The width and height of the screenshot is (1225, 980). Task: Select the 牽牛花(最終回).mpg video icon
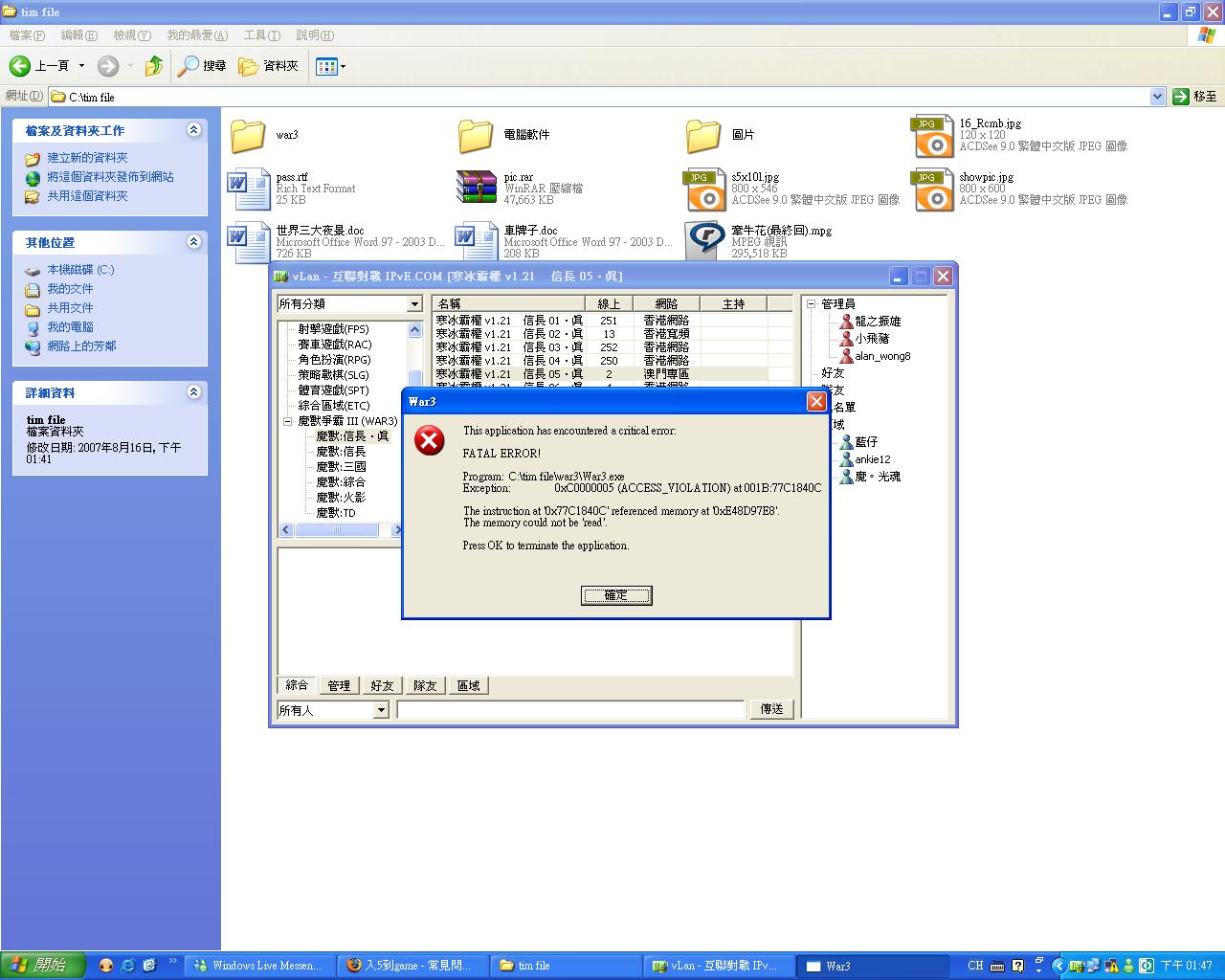click(705, 240)
